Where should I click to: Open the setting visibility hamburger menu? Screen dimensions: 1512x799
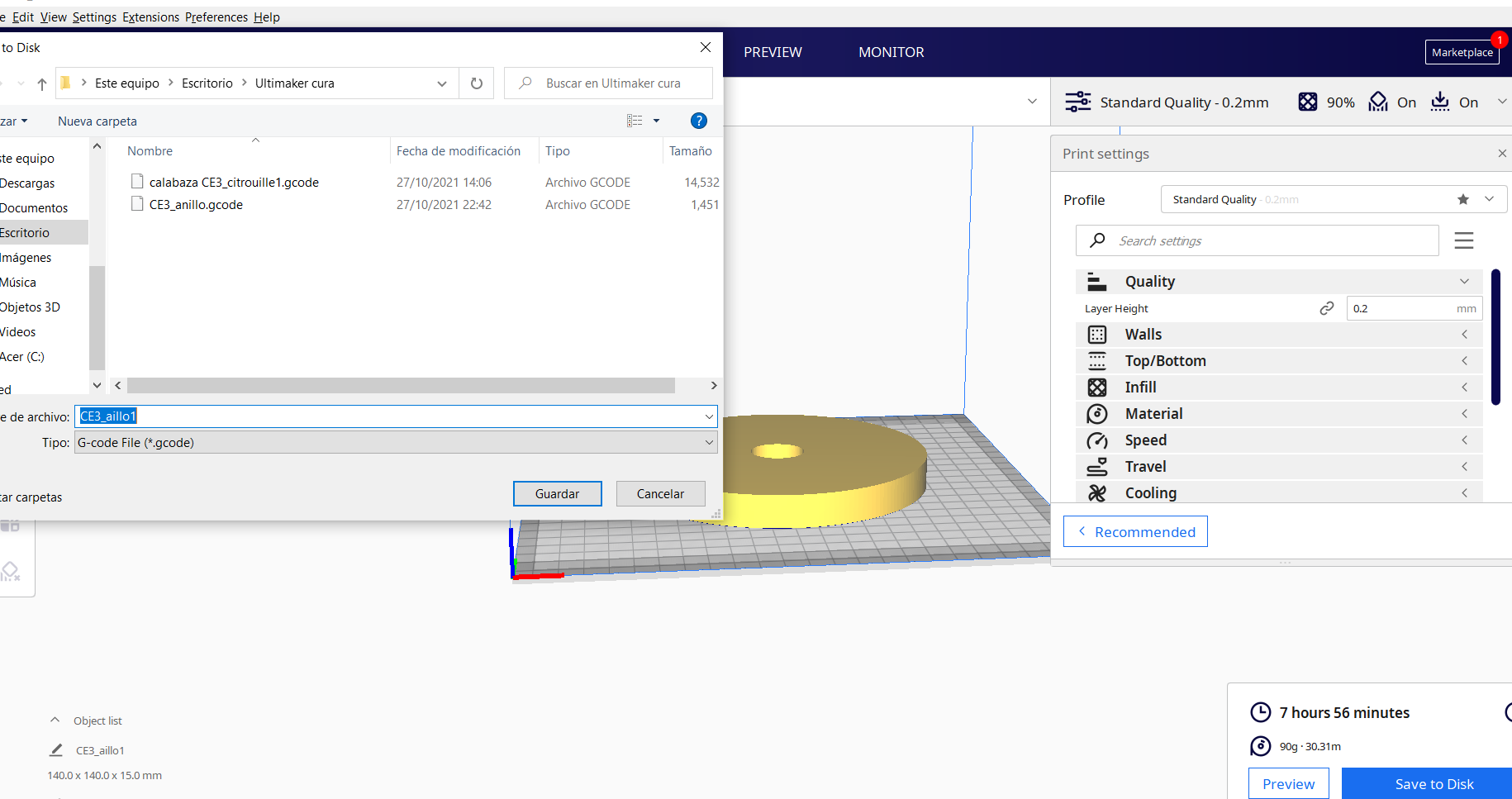click(1464, 240)
